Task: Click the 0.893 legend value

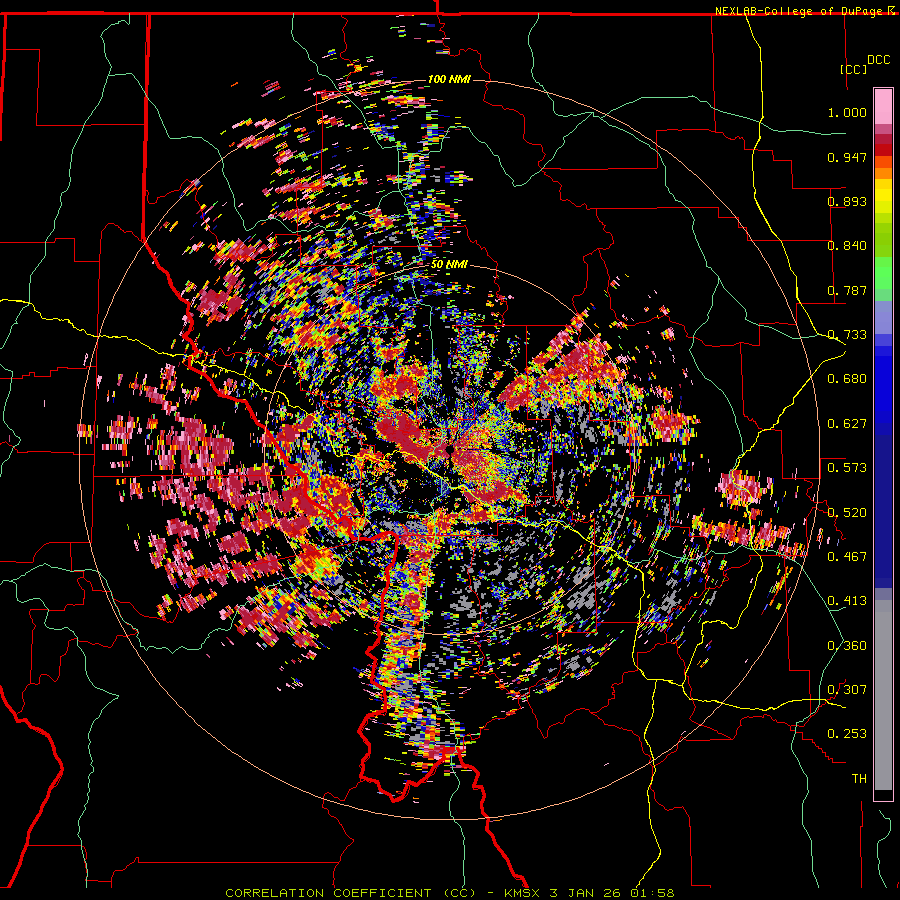Action: pos(847,201)
